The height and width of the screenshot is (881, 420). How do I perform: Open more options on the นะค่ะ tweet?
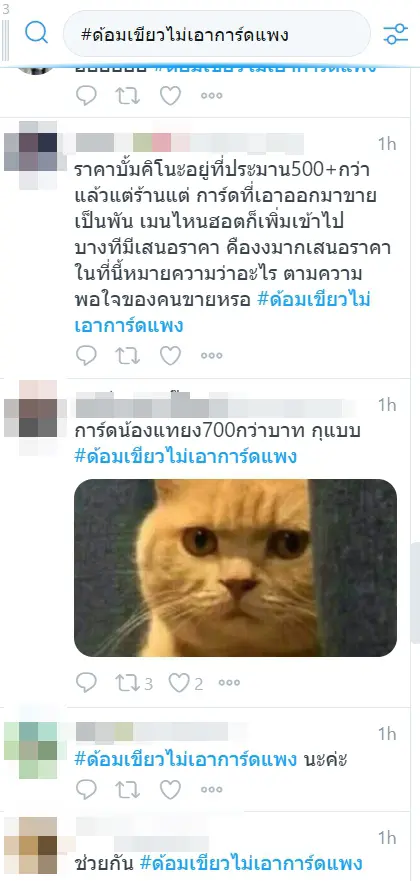pos(212,789)
